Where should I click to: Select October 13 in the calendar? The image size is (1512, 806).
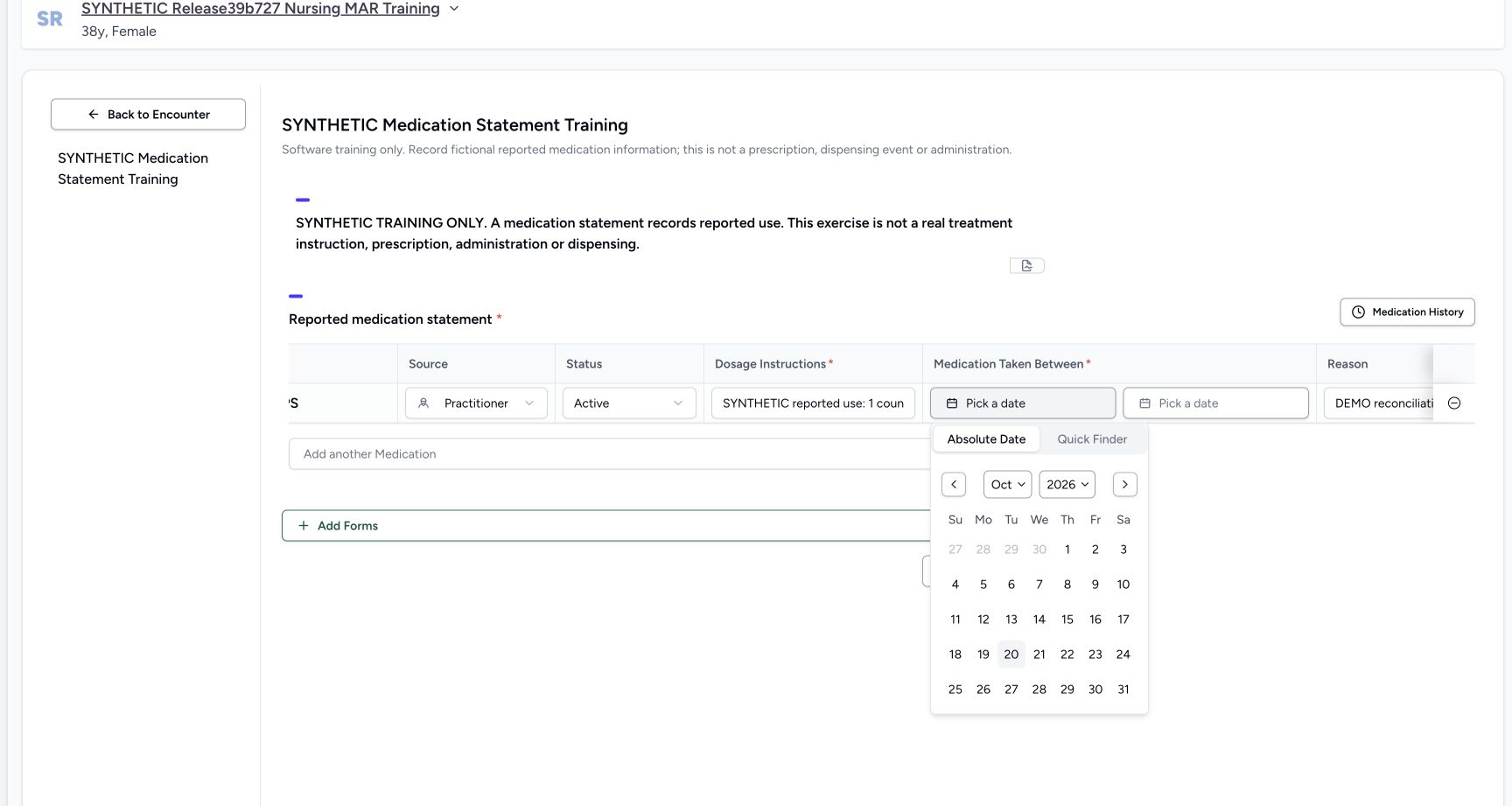pyautogui.click(x=1011, y=620)
